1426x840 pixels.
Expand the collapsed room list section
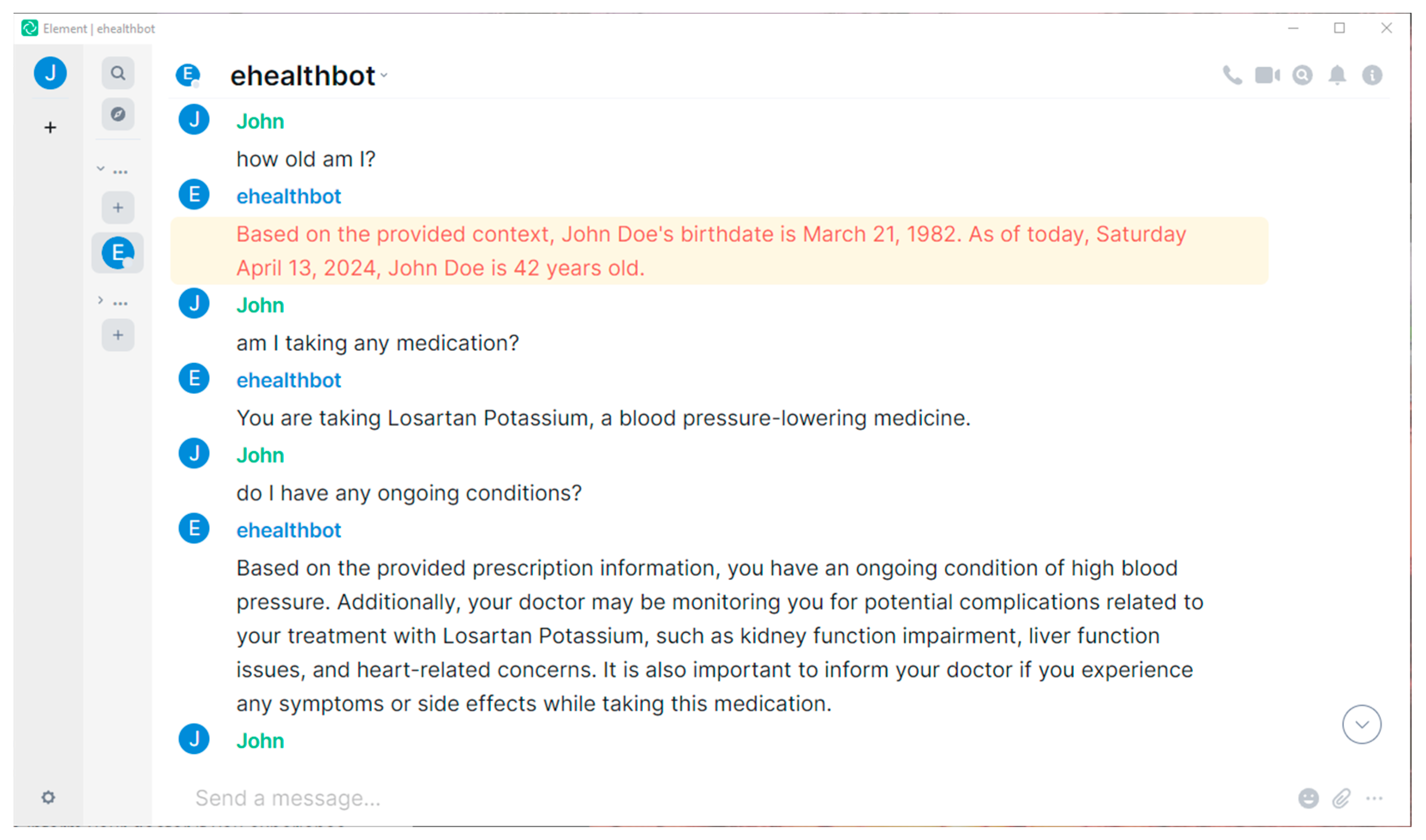[101, 300]
